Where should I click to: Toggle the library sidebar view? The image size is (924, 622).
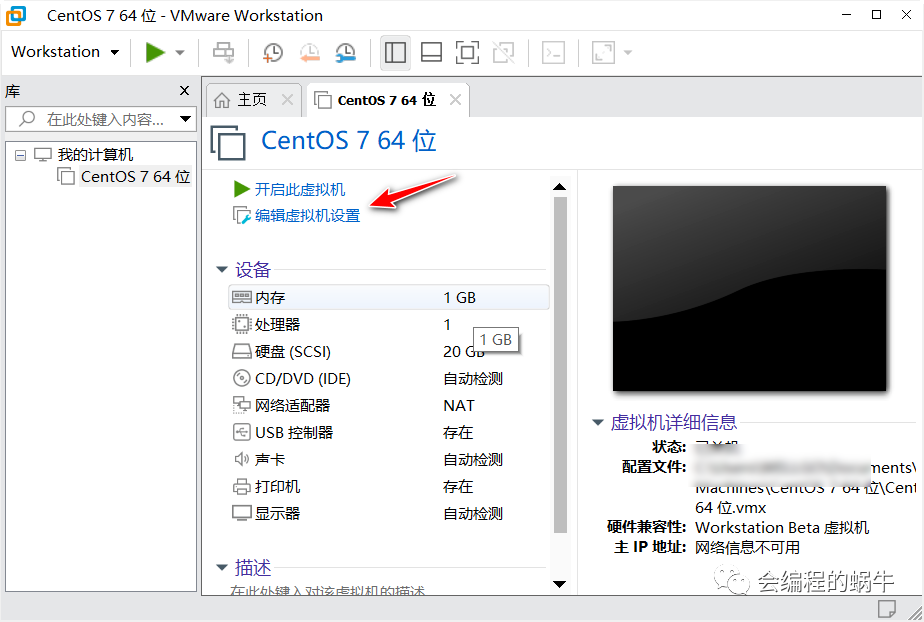[x=395, y=52]
